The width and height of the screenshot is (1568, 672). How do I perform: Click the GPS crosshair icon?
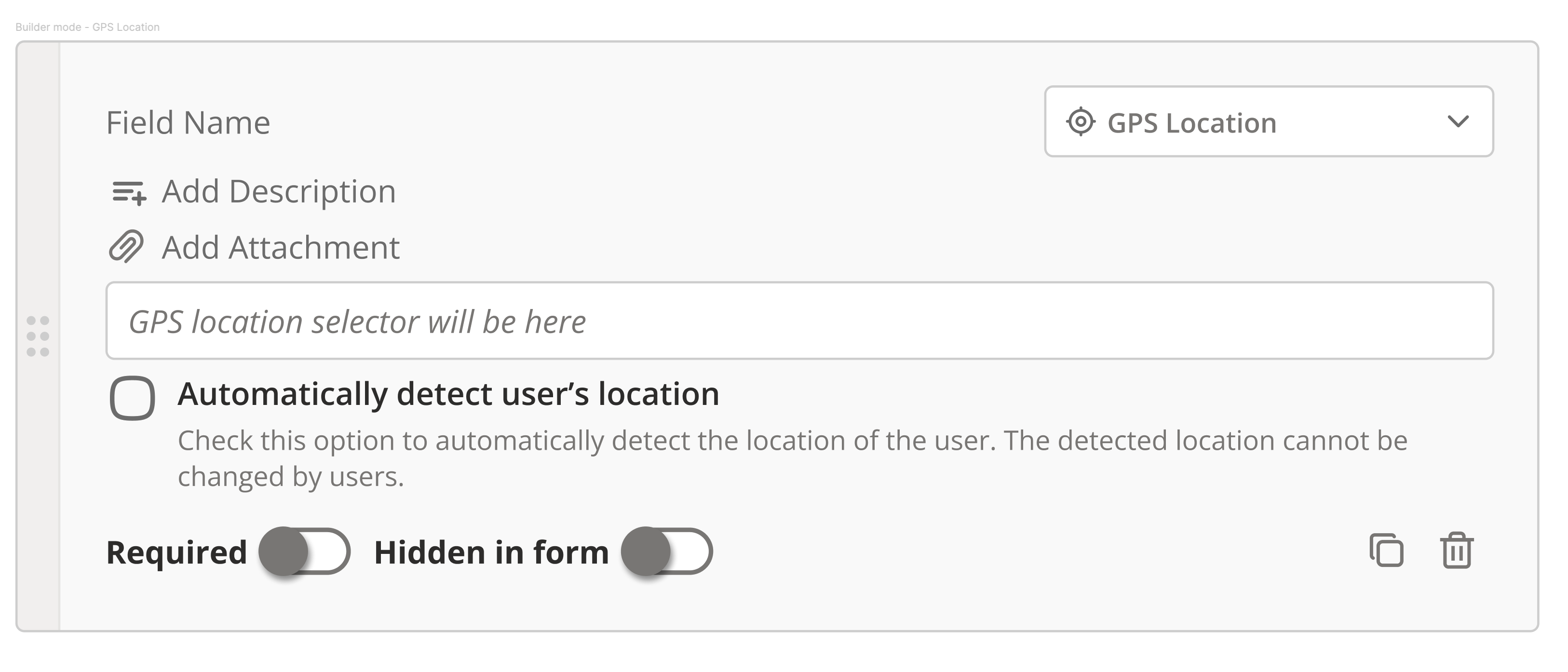click(1081, 122)
